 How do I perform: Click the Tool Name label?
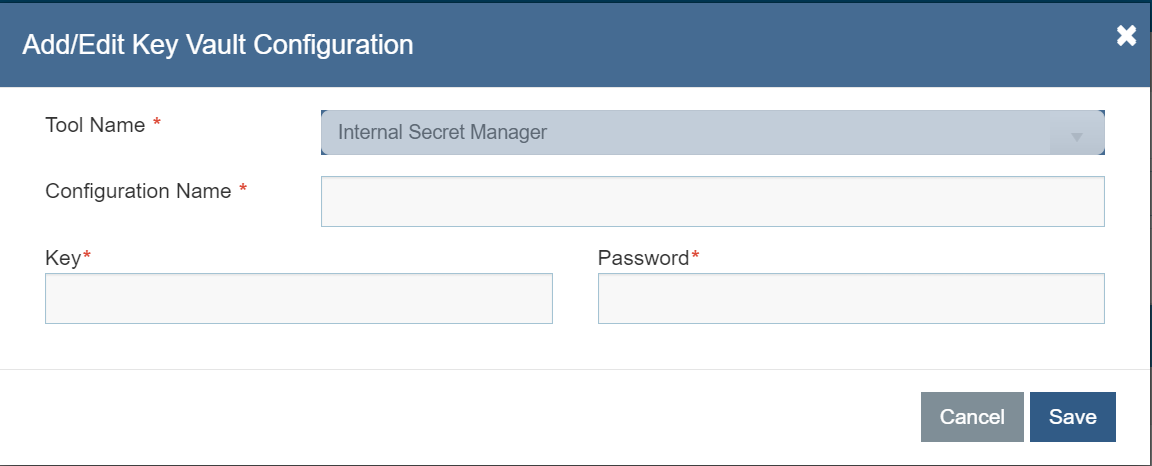(x=95, y=125)
